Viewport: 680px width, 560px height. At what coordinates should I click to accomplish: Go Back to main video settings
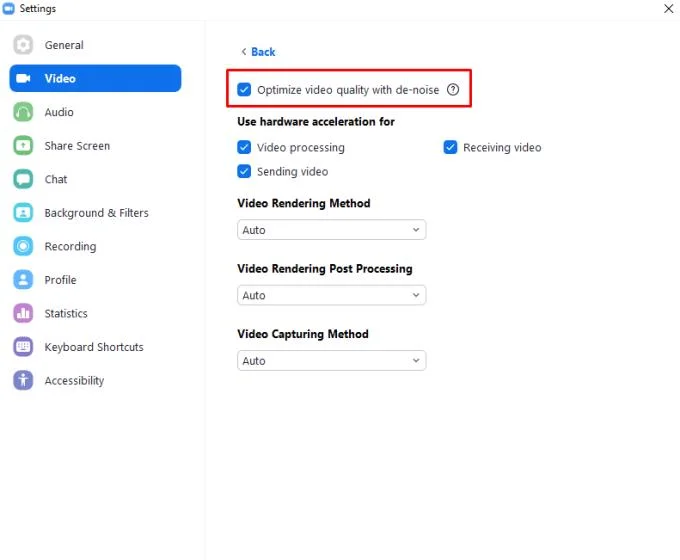coord(258,52)
